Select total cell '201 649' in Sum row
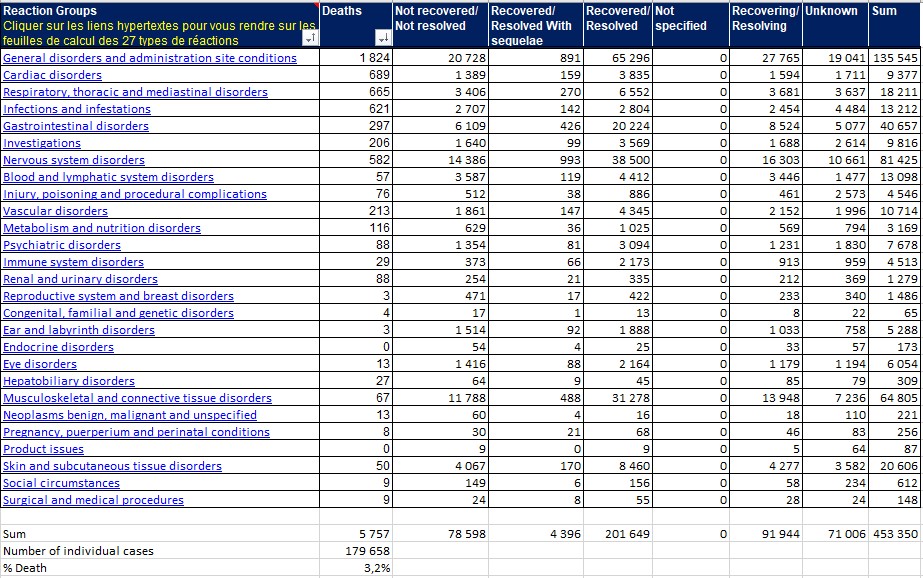923x578 pixels. pyautogui.click(x=618, y=534)
